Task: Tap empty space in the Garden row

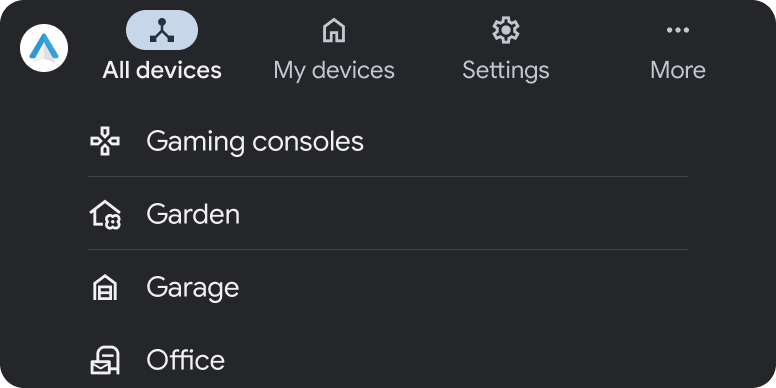Action: [465, 214]
